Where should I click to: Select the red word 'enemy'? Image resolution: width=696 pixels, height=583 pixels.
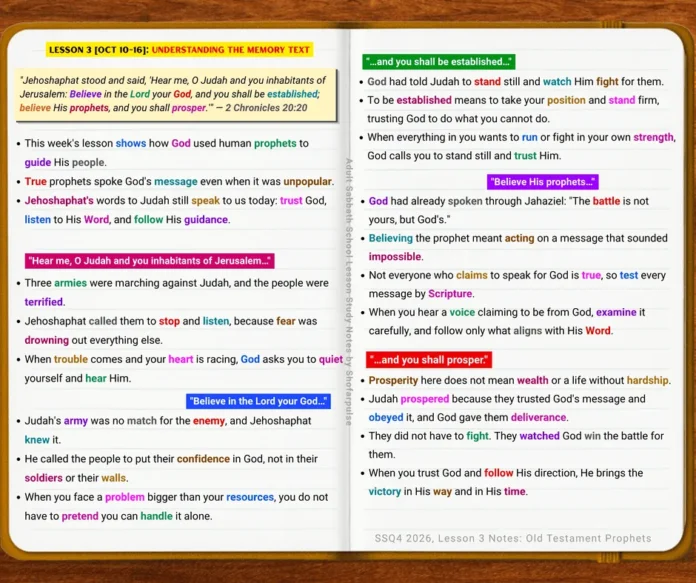(209, 421)
